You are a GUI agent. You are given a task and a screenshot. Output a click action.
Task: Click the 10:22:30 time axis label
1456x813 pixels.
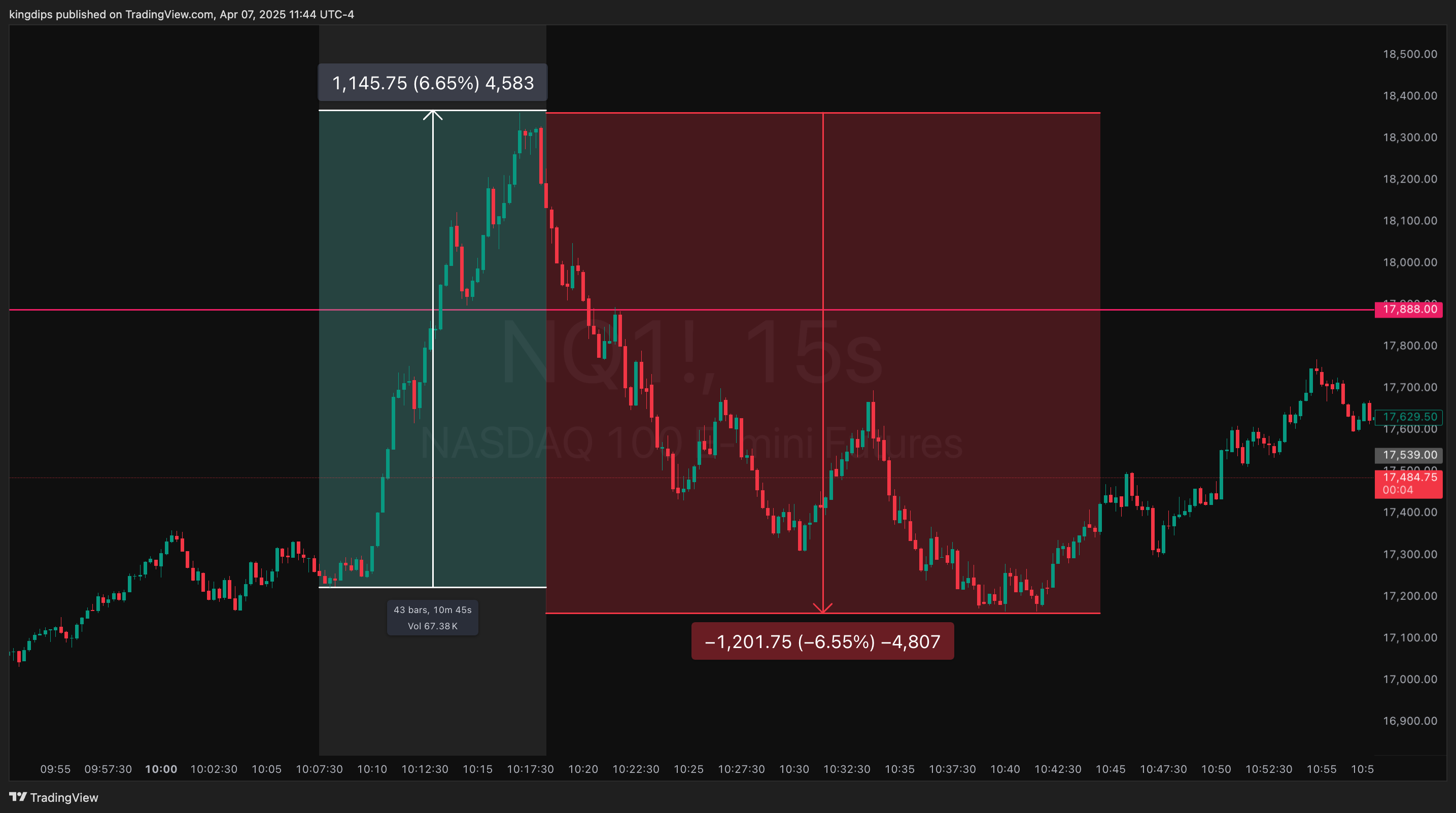click(x=636, y=769)
